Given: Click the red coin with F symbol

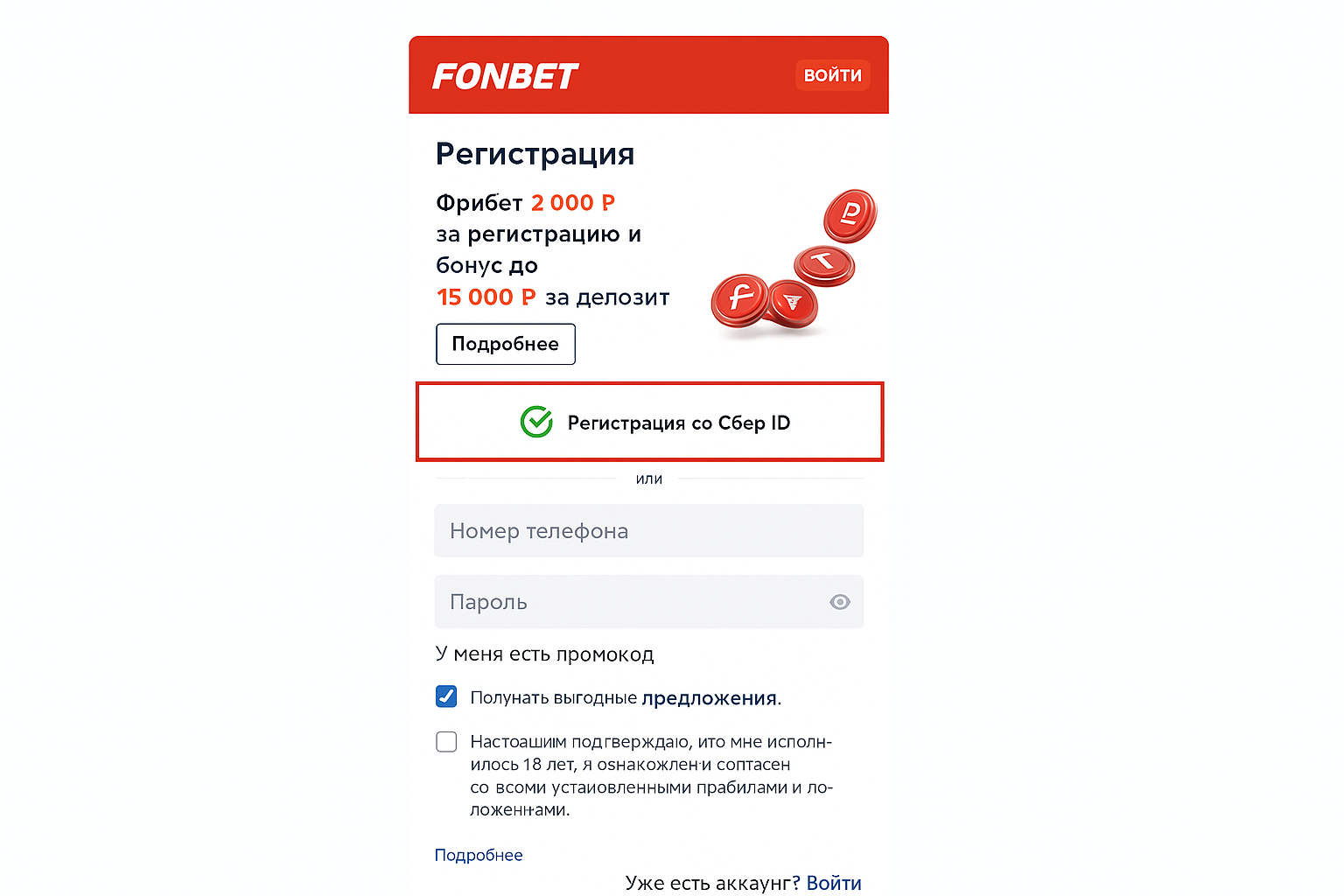Looking at the screenshot, I should tap(740, 298).
